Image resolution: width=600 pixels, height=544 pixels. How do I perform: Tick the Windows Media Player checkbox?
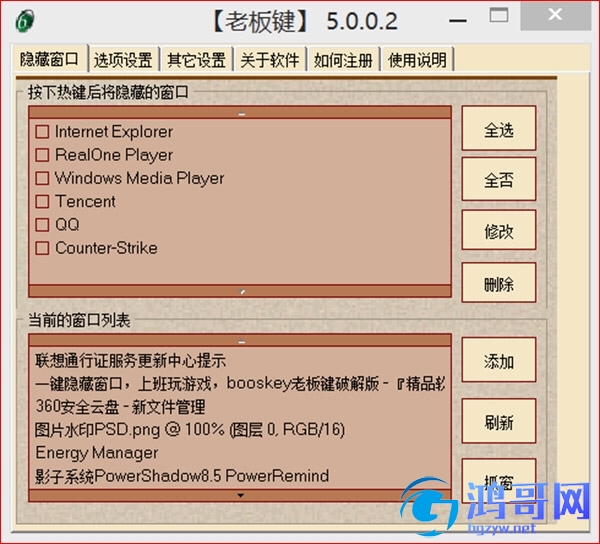[x=42, y=178]
